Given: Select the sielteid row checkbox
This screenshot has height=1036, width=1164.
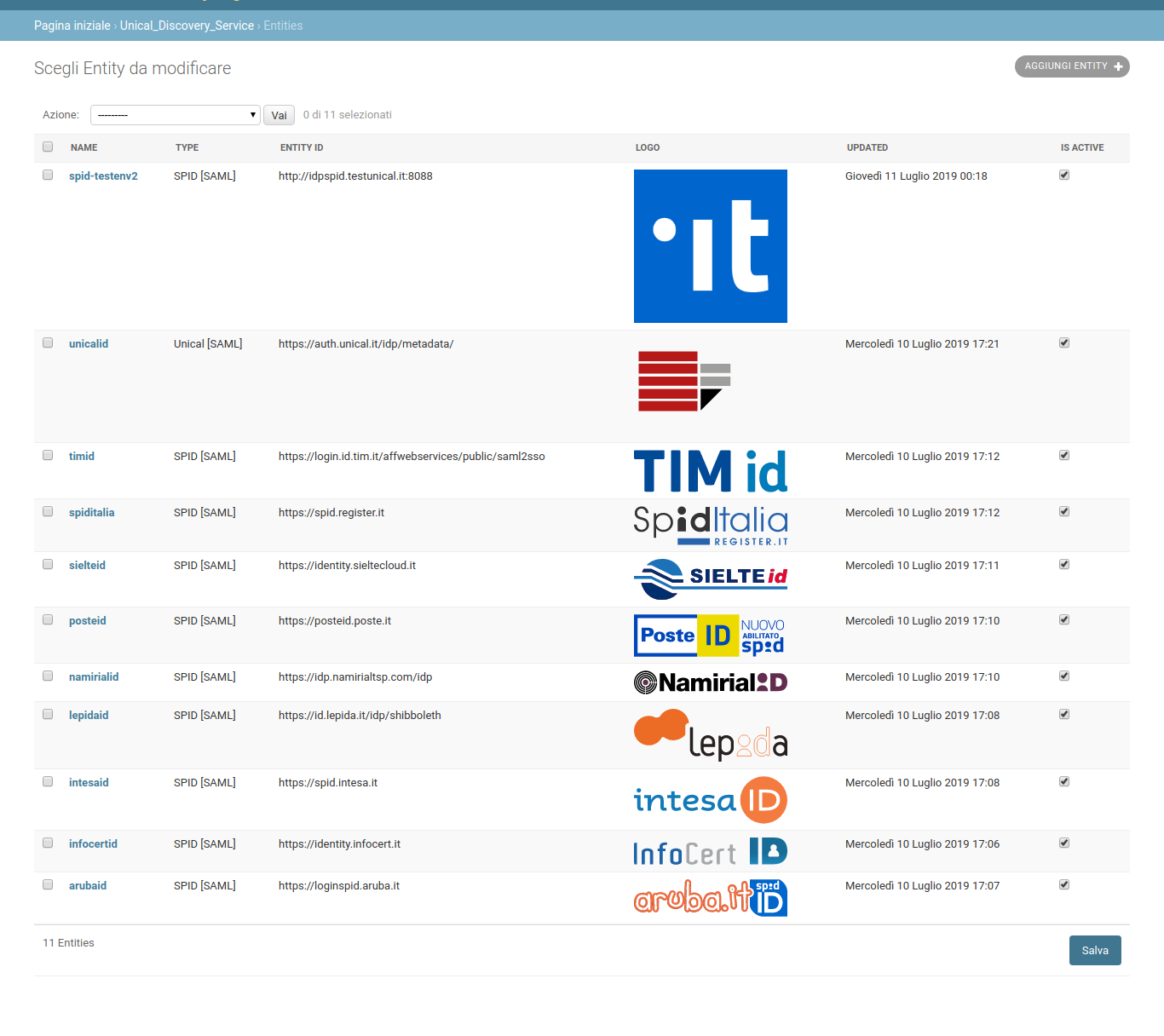Looking at the screenshot, I should click(48, 564).
